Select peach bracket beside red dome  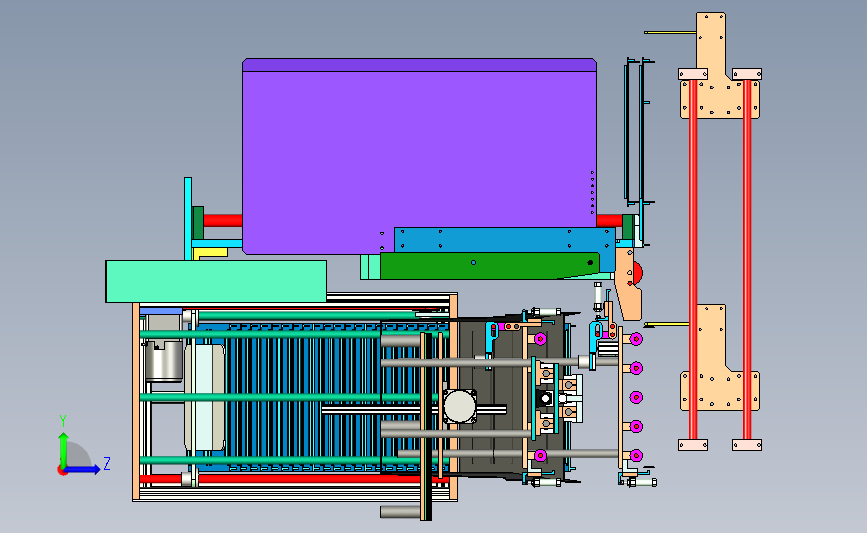[x=629, y=284]
